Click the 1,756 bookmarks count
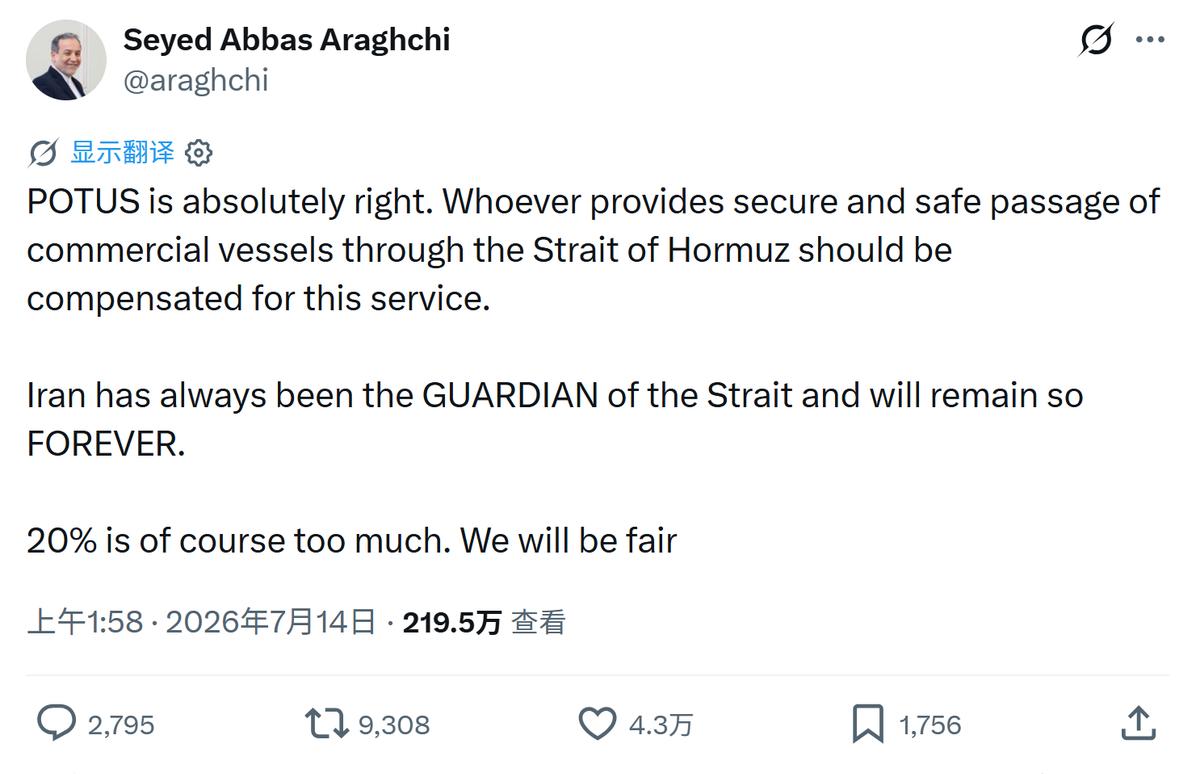The image size is (1200, 774). coord(930,725)
